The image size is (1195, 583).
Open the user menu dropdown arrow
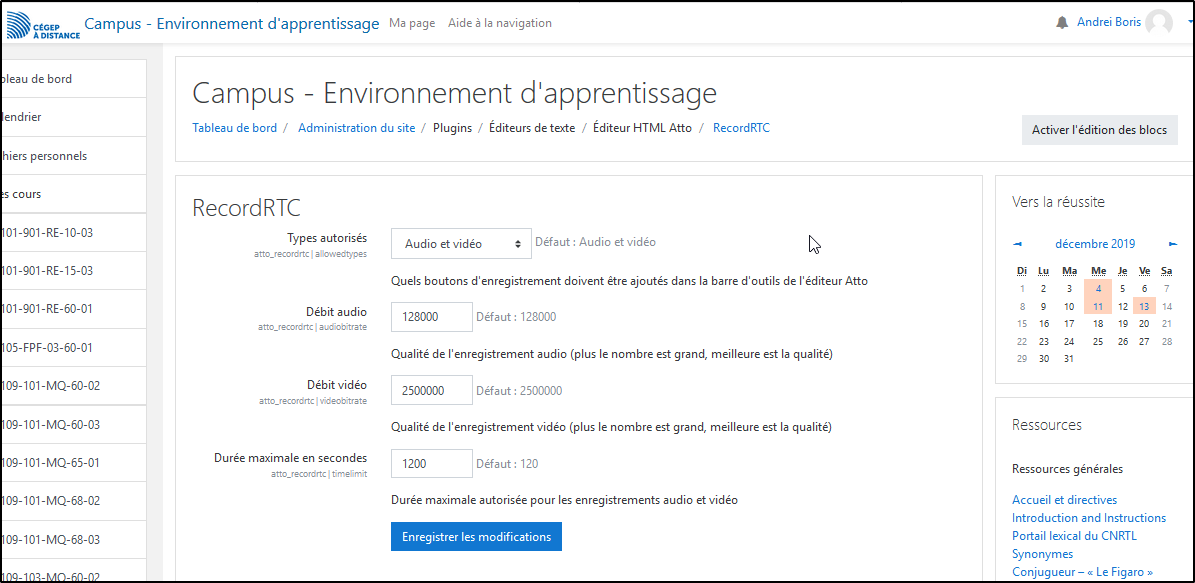1186,23
